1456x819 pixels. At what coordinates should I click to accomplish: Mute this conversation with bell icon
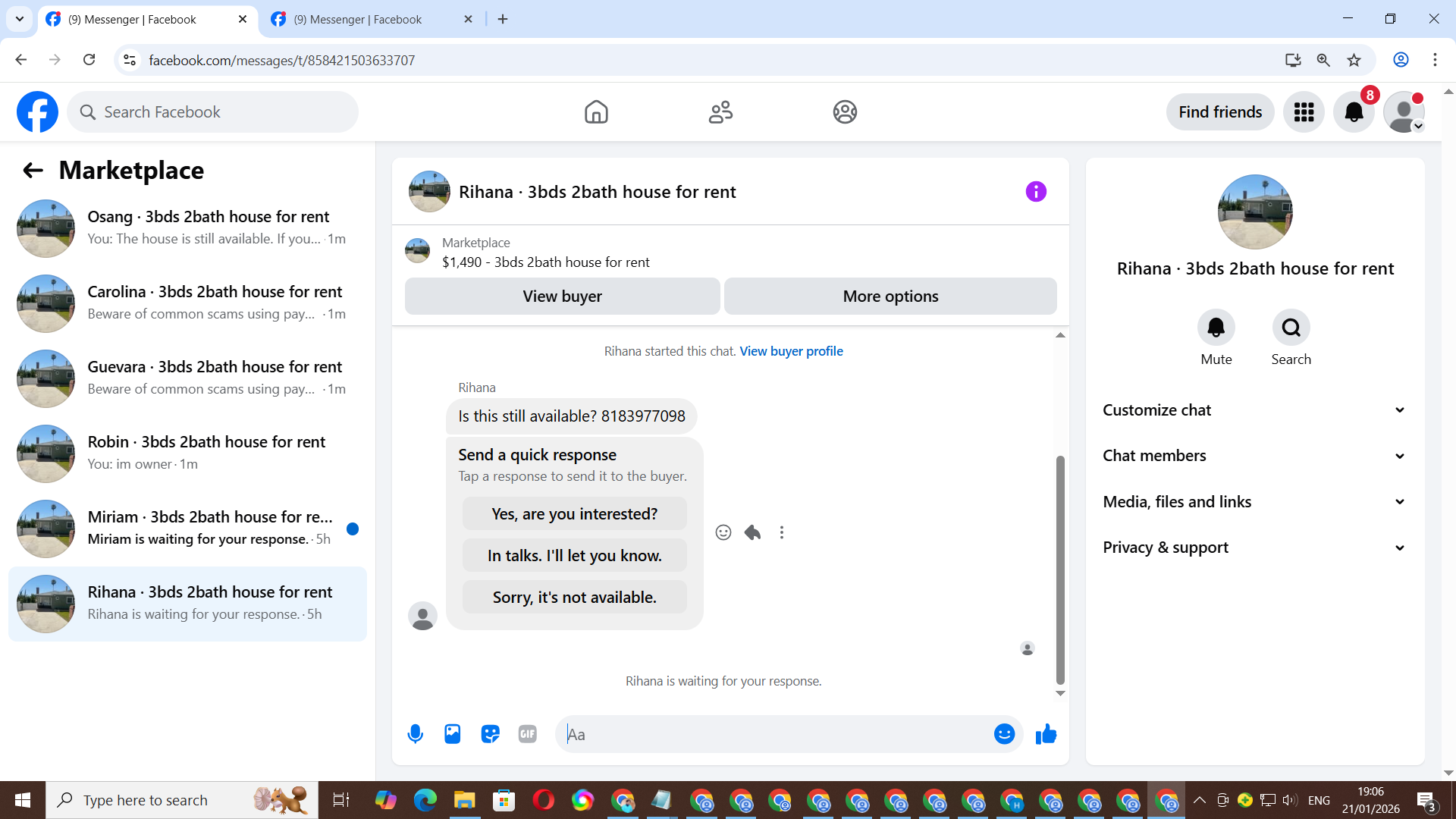(x=1216, y=328)
